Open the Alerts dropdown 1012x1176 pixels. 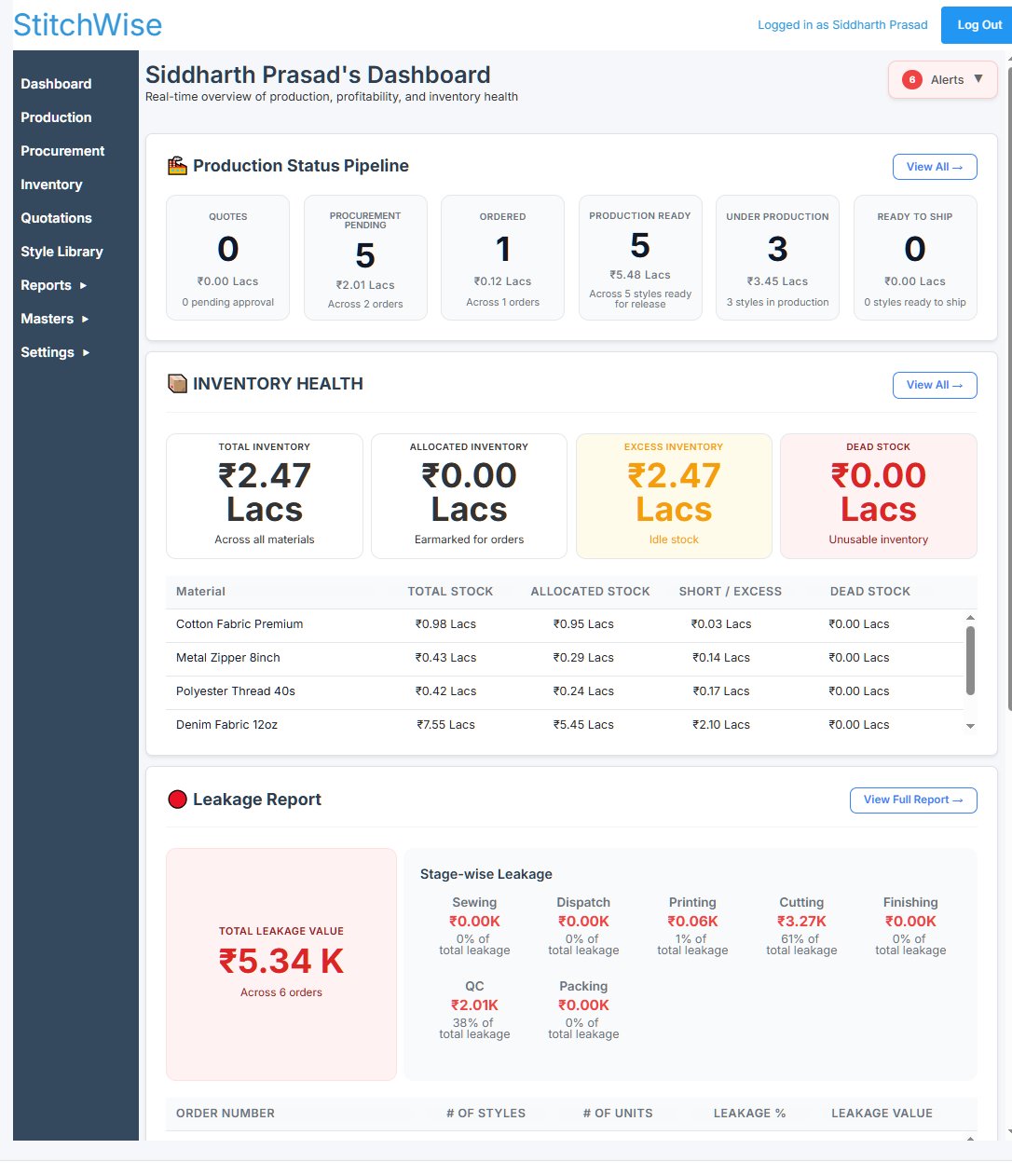coord(943,80)
